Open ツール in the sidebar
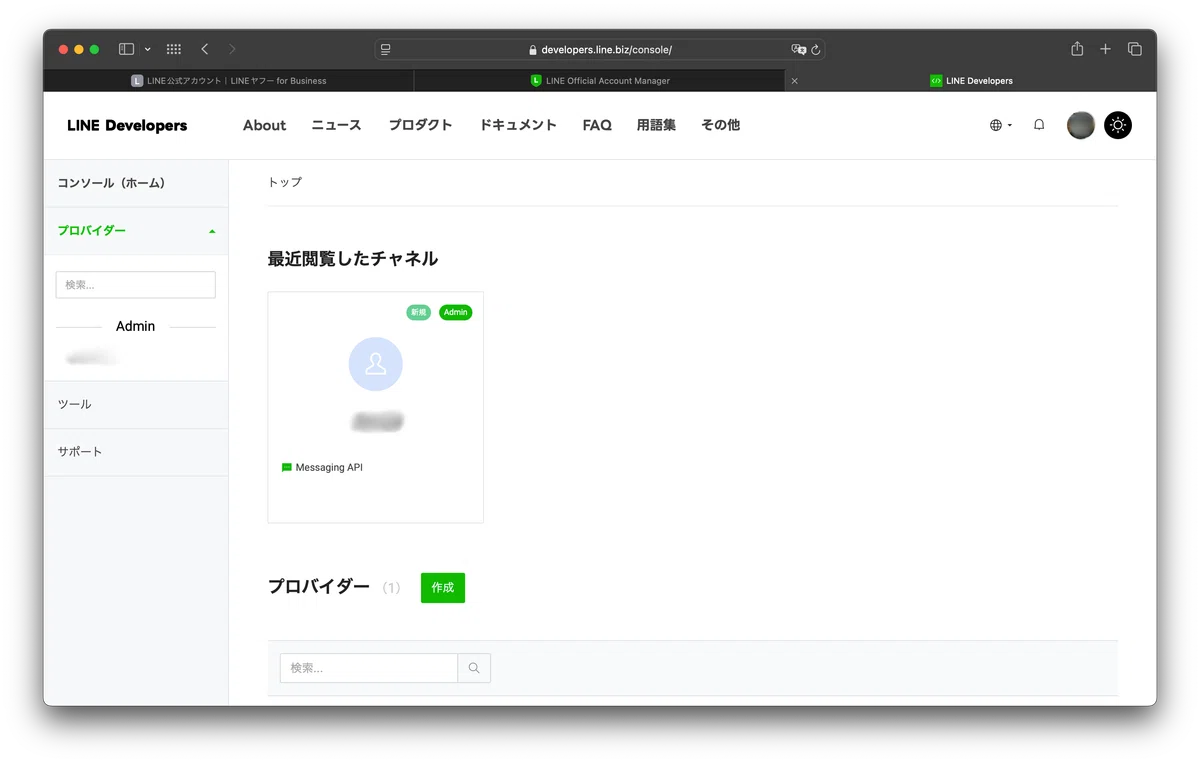Image resolution: width=1200 pixels, height=763 pixels. [x=136, y=404]
